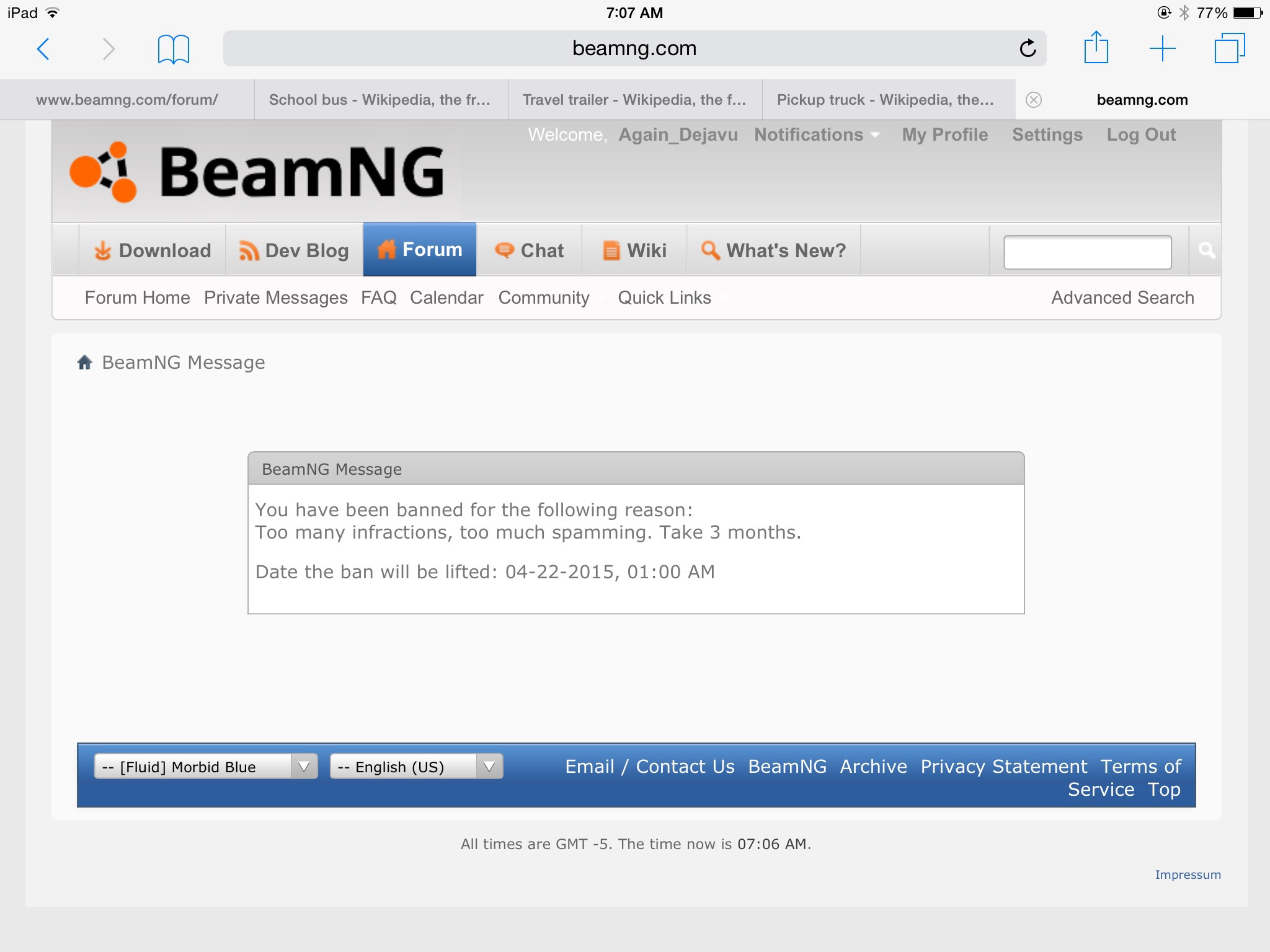Tap the Safari back arrow
1270x952 pixels.
(x=43, y=48)
